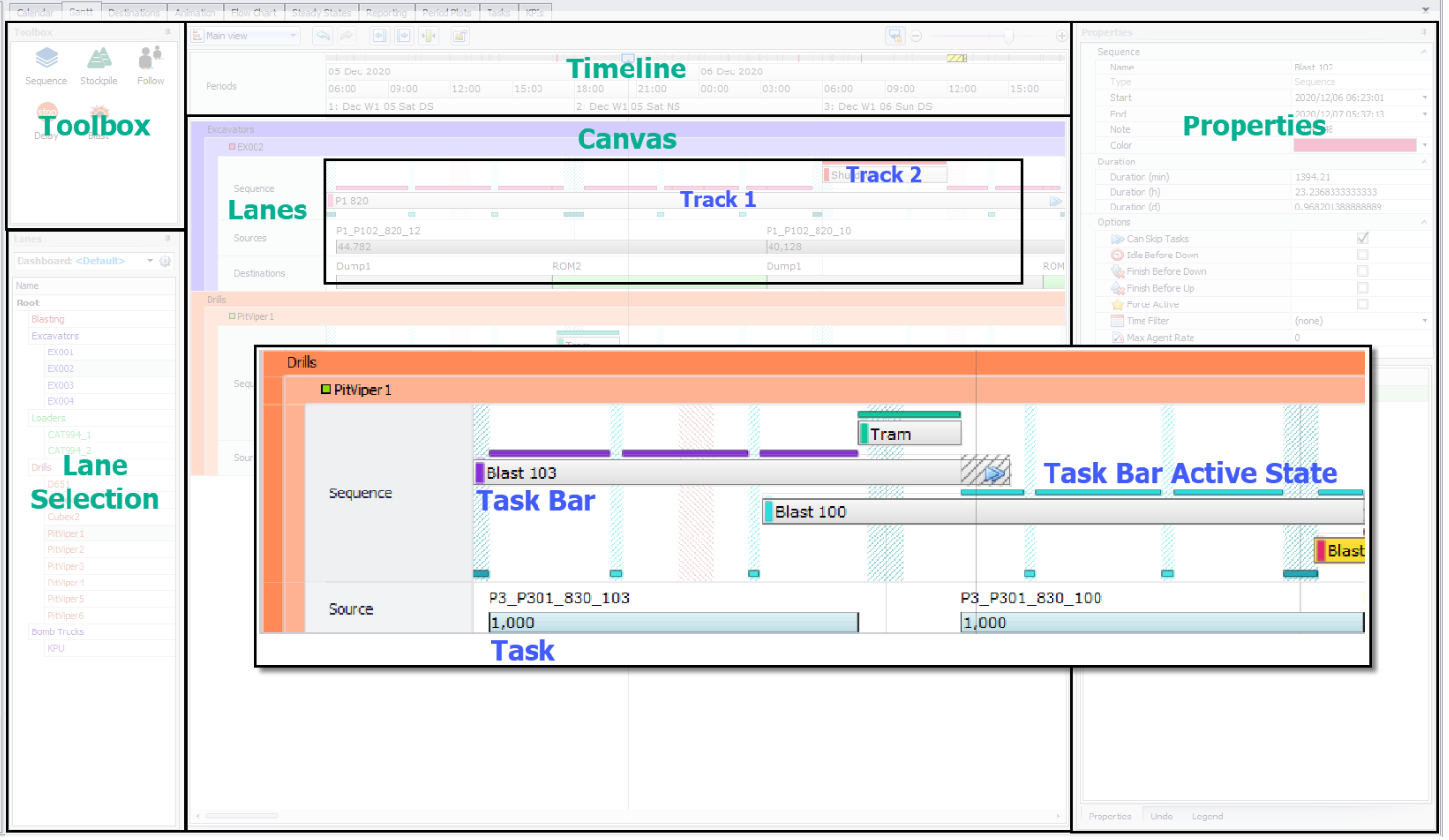Select the Blast 103 task bar
Image resolution: width=1449 pixels, height=840 pixels.
(x=741, y=474)
